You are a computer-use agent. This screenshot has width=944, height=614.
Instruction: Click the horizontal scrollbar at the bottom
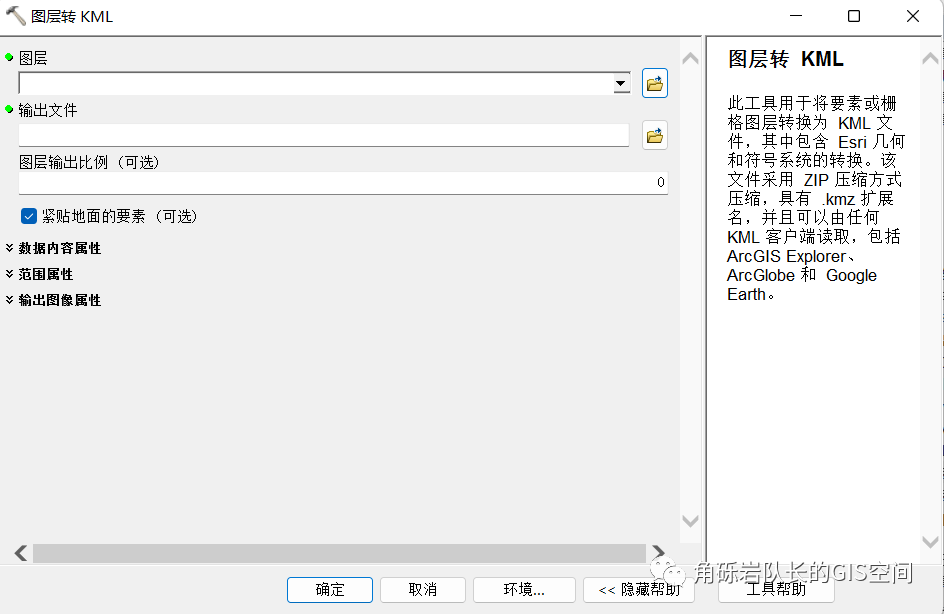[x=340, y=552]
